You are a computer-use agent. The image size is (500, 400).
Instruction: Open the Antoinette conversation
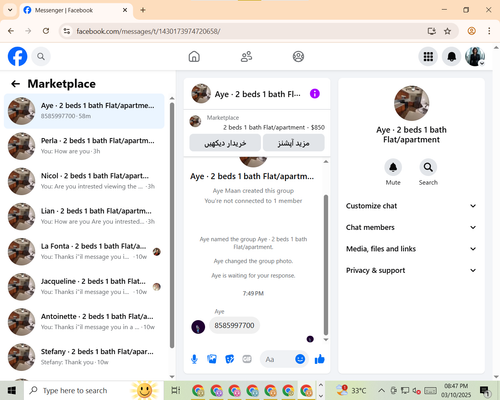tap(84, 322)
